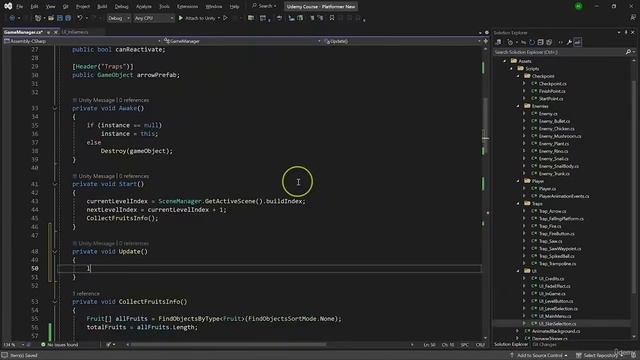This screenshot has height=360, width=640.
Task: Open the Update() member navigation dropdown
Action: 402,41
